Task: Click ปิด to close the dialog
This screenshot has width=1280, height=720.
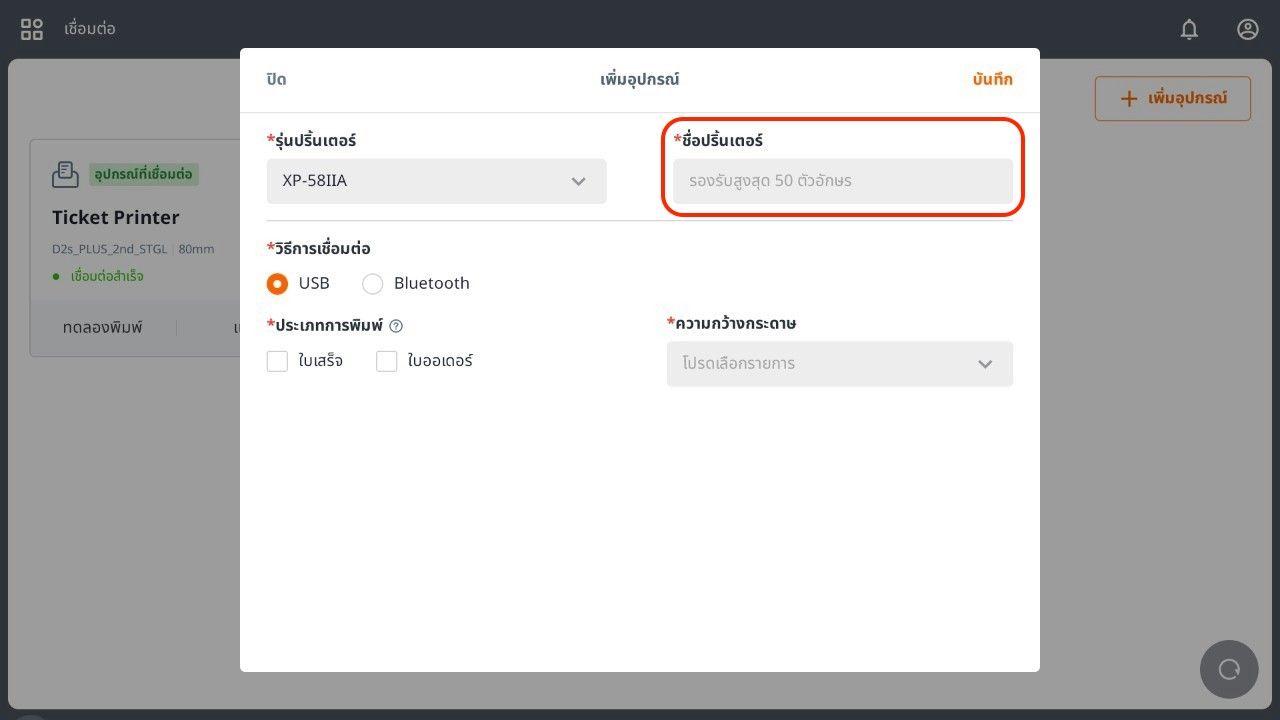Action: click(276, 79)
